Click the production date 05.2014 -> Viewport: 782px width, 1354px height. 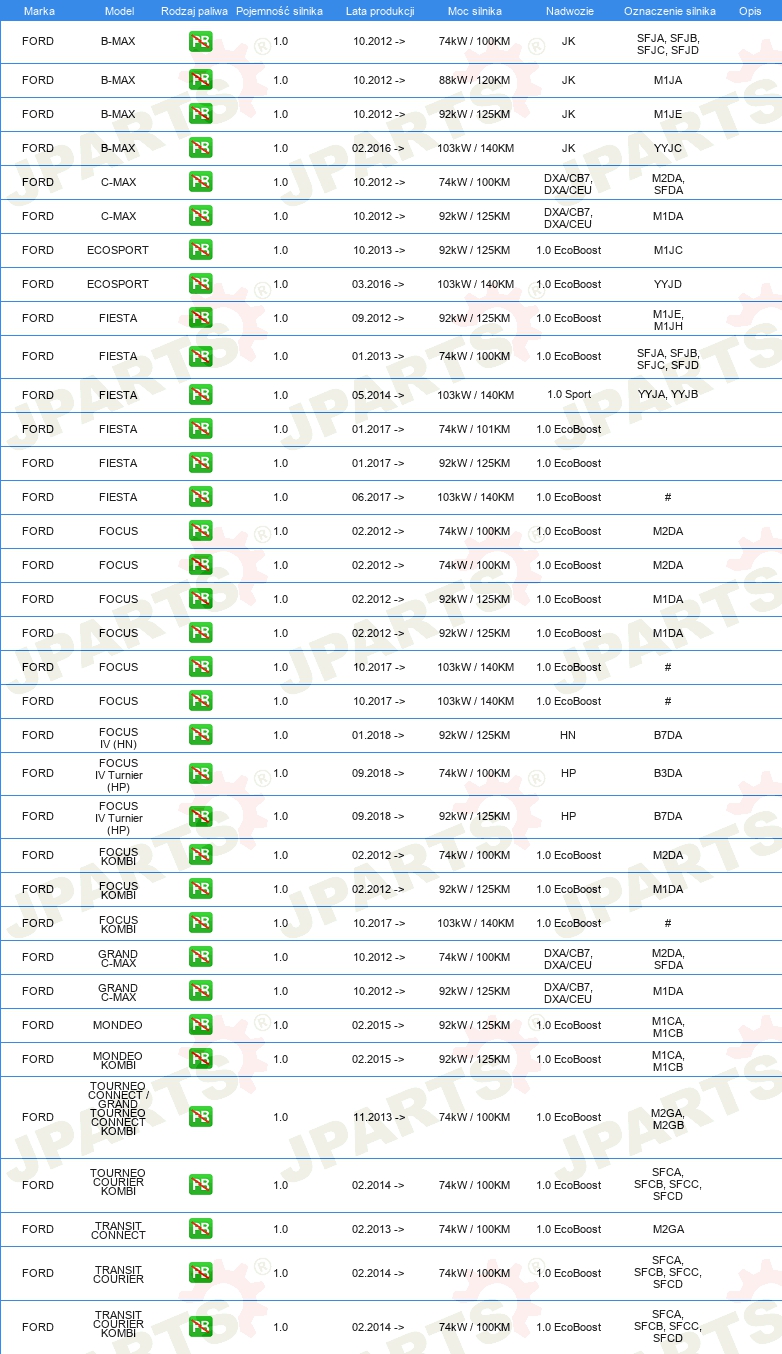click(379, 395)
